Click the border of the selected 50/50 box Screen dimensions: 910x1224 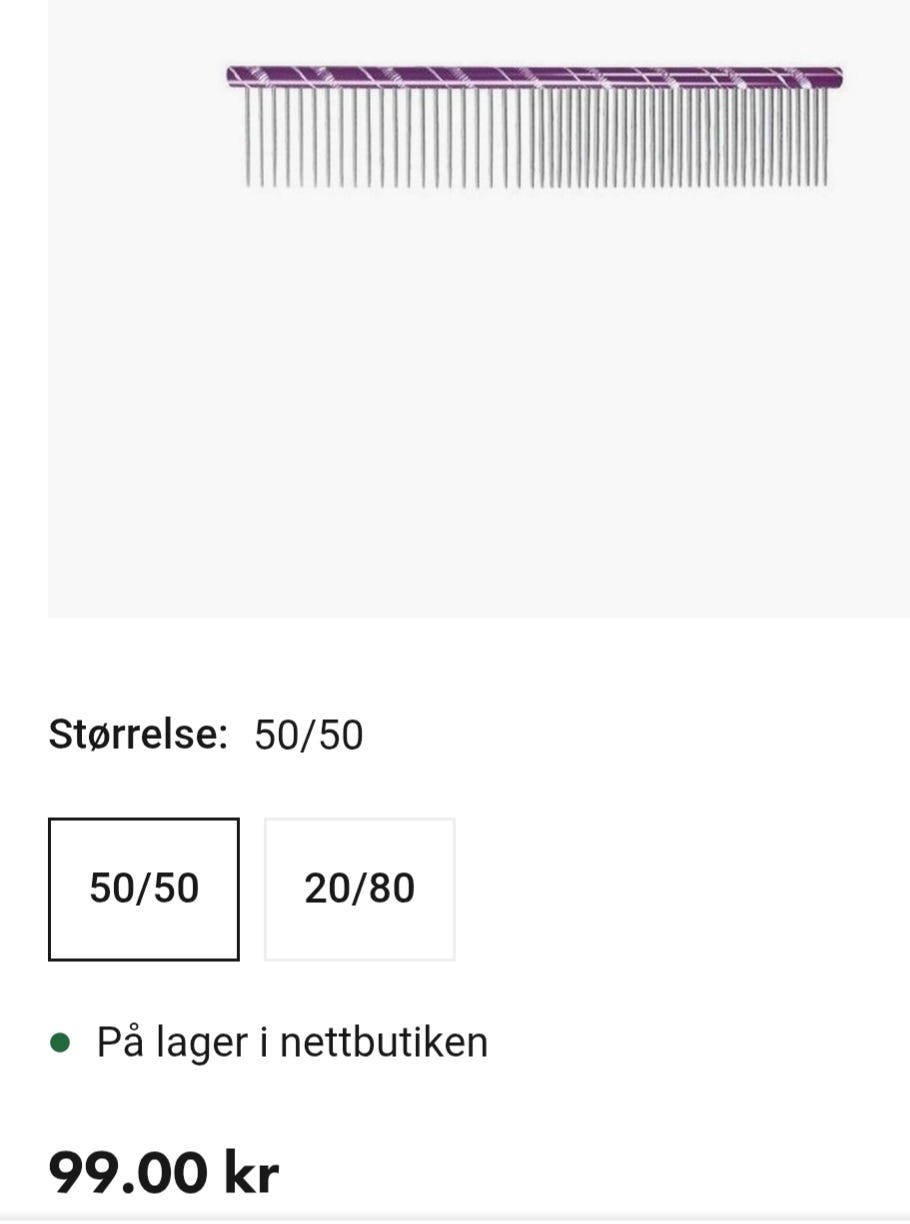click(50, 888)
